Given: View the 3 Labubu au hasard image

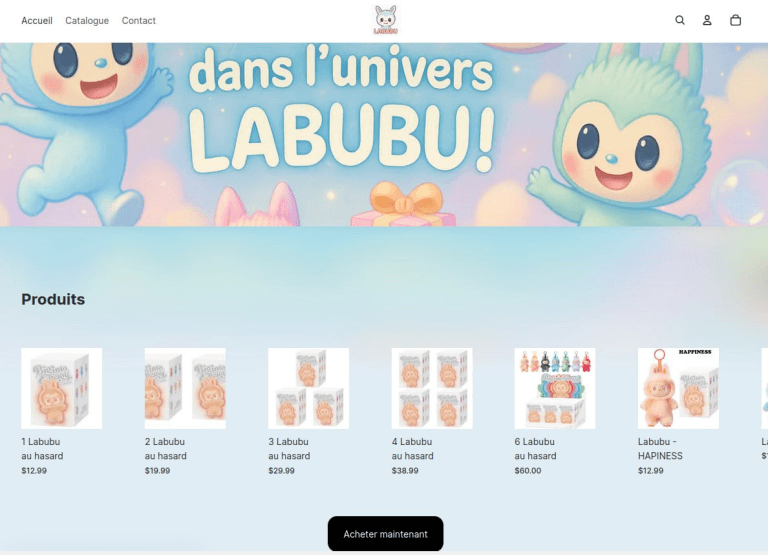Looking at the screenshot, I should point(309,388).
